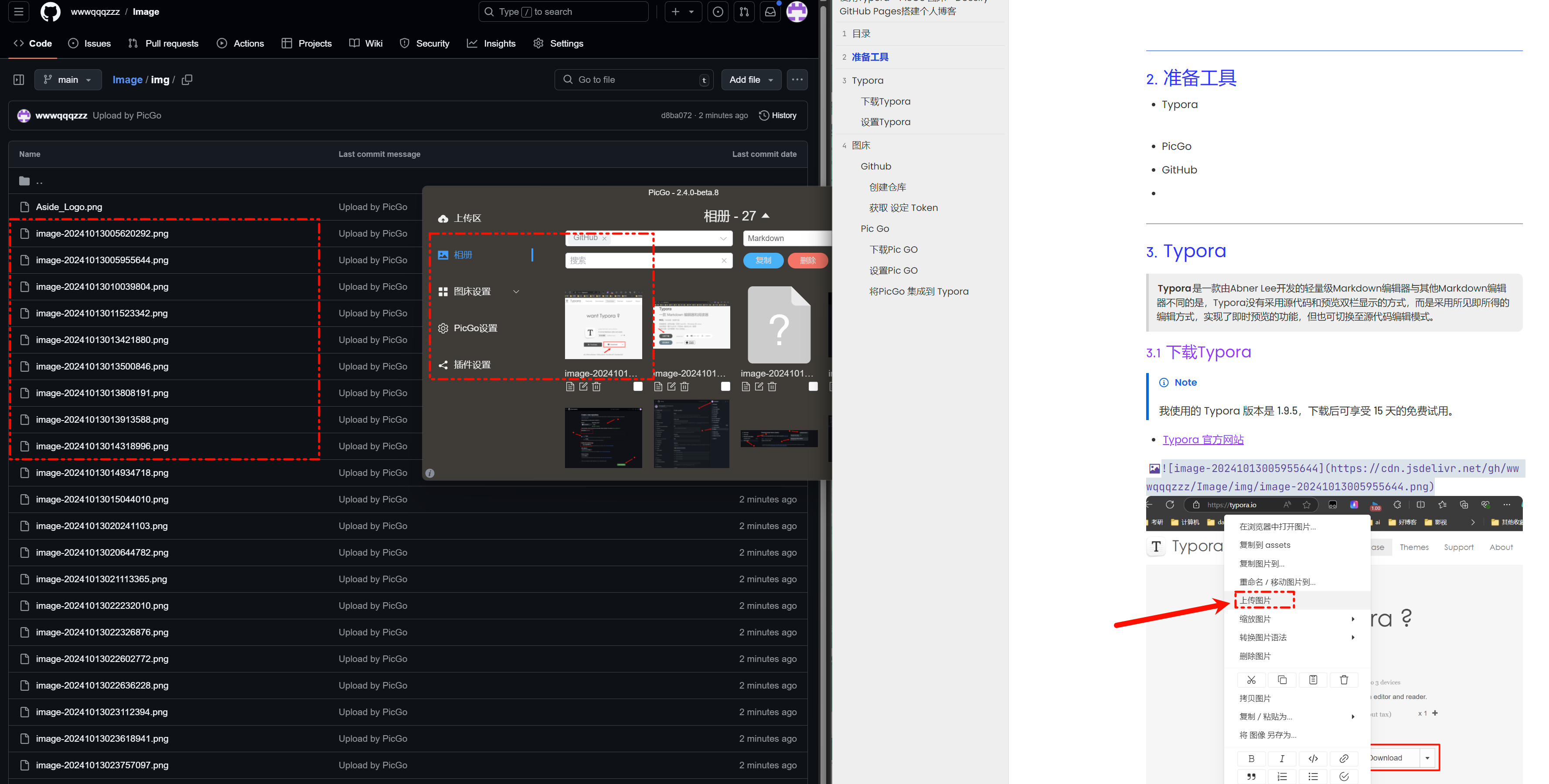The height and width of the screenshot is (784, 1549).
Task: Open pull requests shortcut icon in GitHub header
Action: point(744,11)
